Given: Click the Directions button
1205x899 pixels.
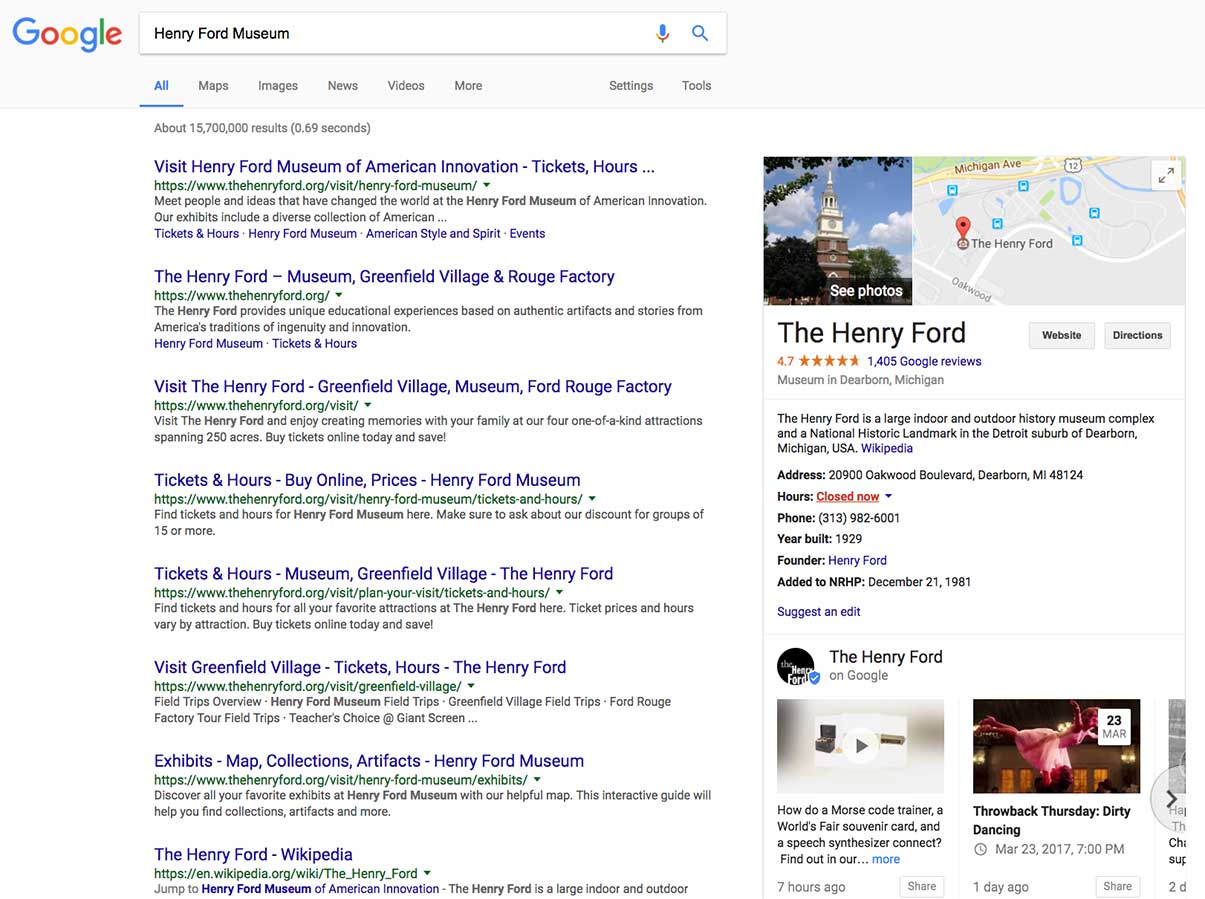Looking at the screenshot, I should tap(1138, 336).
